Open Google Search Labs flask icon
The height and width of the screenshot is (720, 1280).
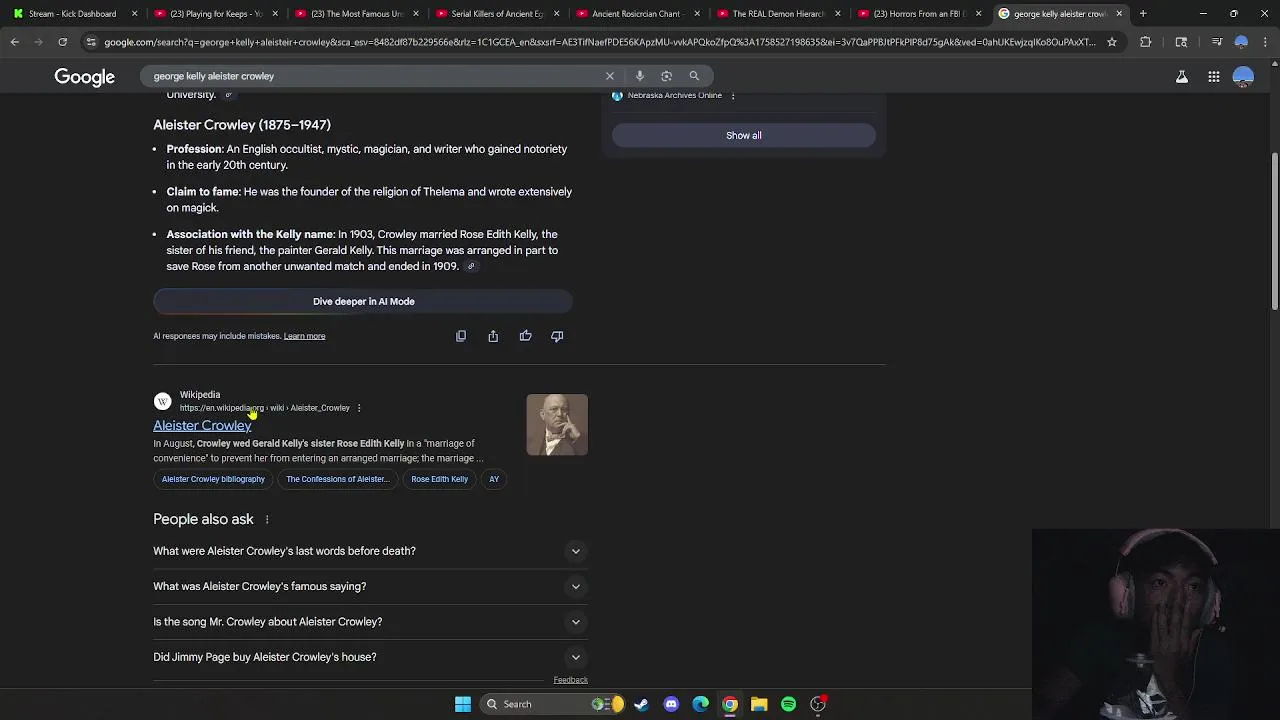click(1182, 77)
